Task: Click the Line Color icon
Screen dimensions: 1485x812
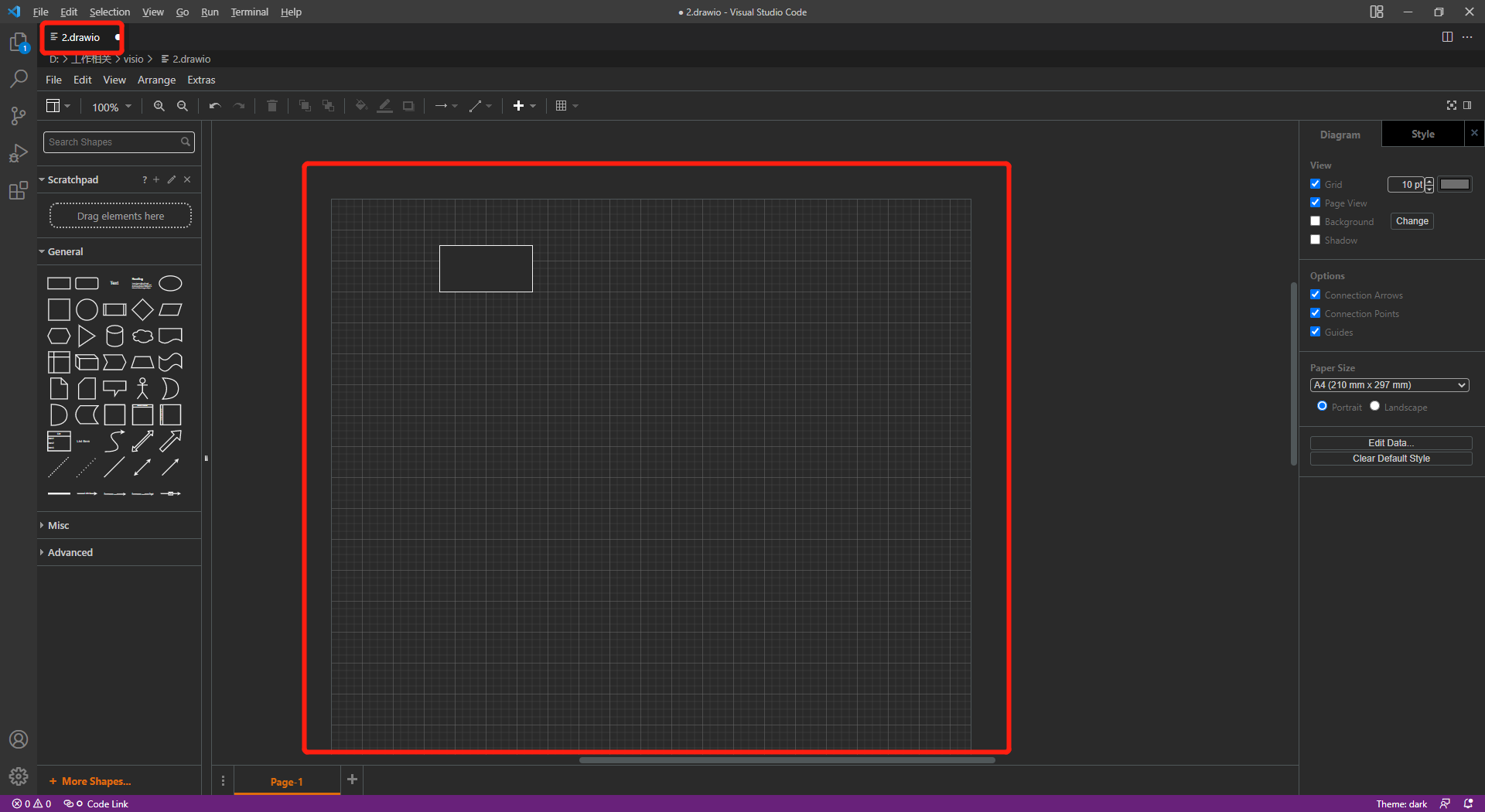Action: coord(384,106)
